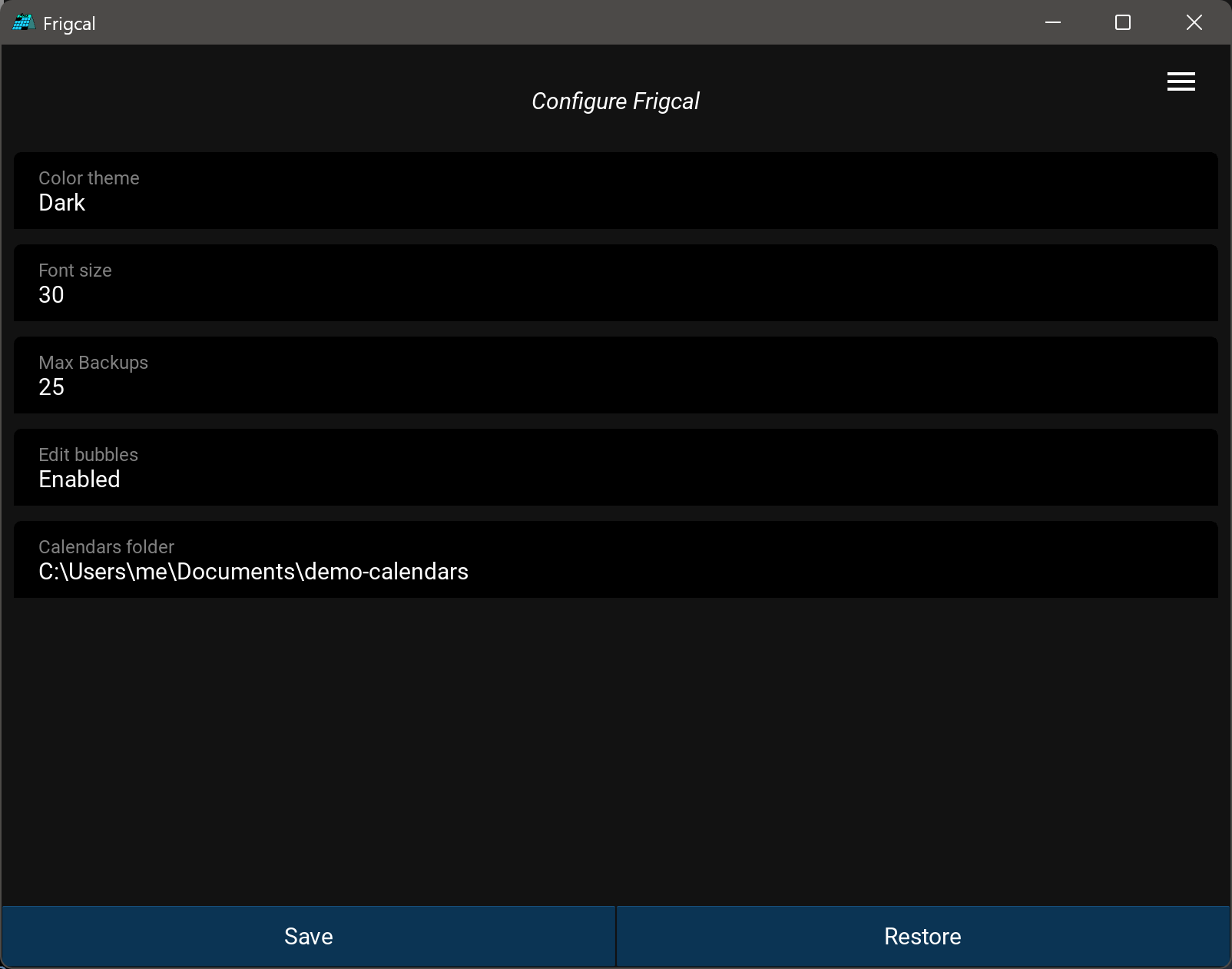Image resolution: width=1232 pixels, height=969 pixels.
Task: Close the Frigcal window
Action: point(1194,23)
